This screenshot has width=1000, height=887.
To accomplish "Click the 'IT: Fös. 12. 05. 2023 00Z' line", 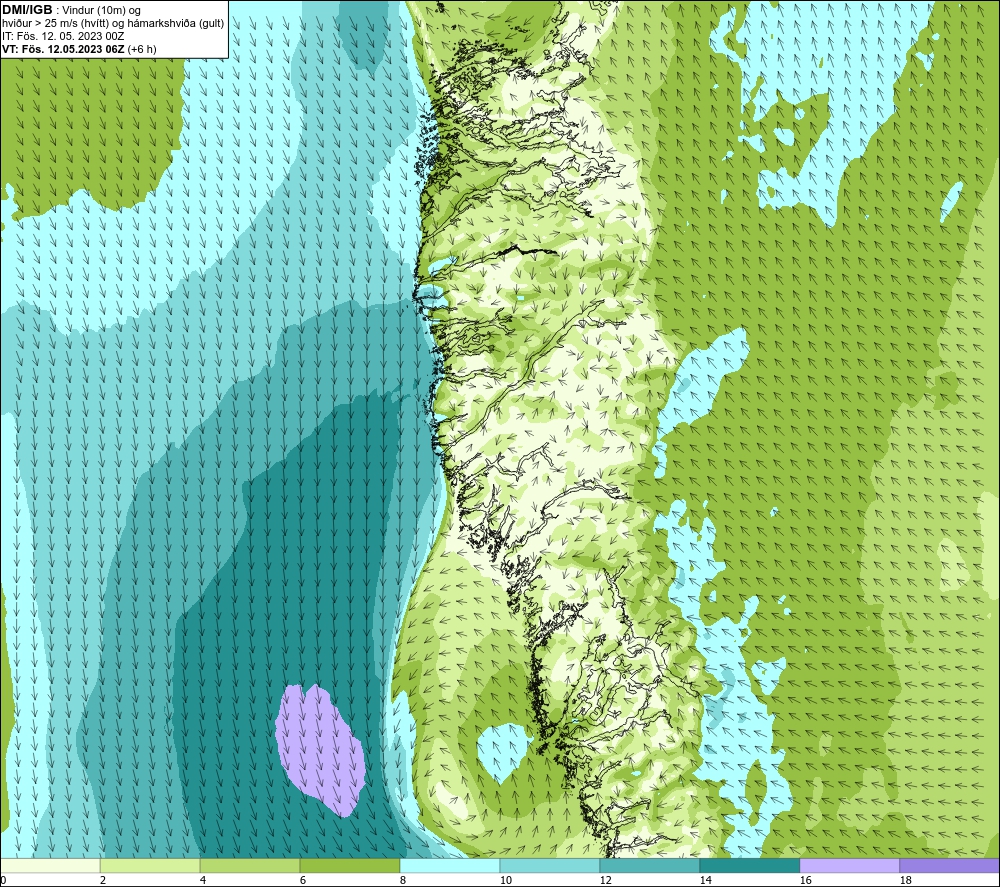I will point(63,36).
